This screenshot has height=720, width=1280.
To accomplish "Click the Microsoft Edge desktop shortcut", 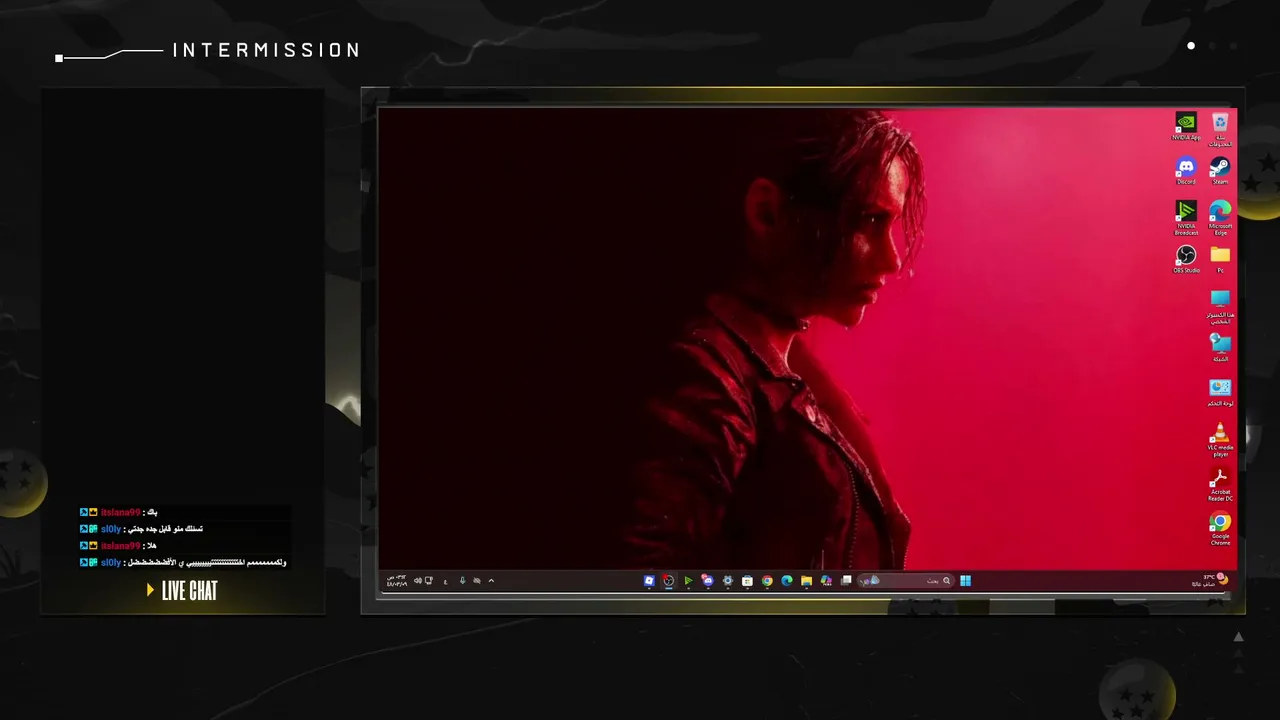I will tap(1220, 217).
